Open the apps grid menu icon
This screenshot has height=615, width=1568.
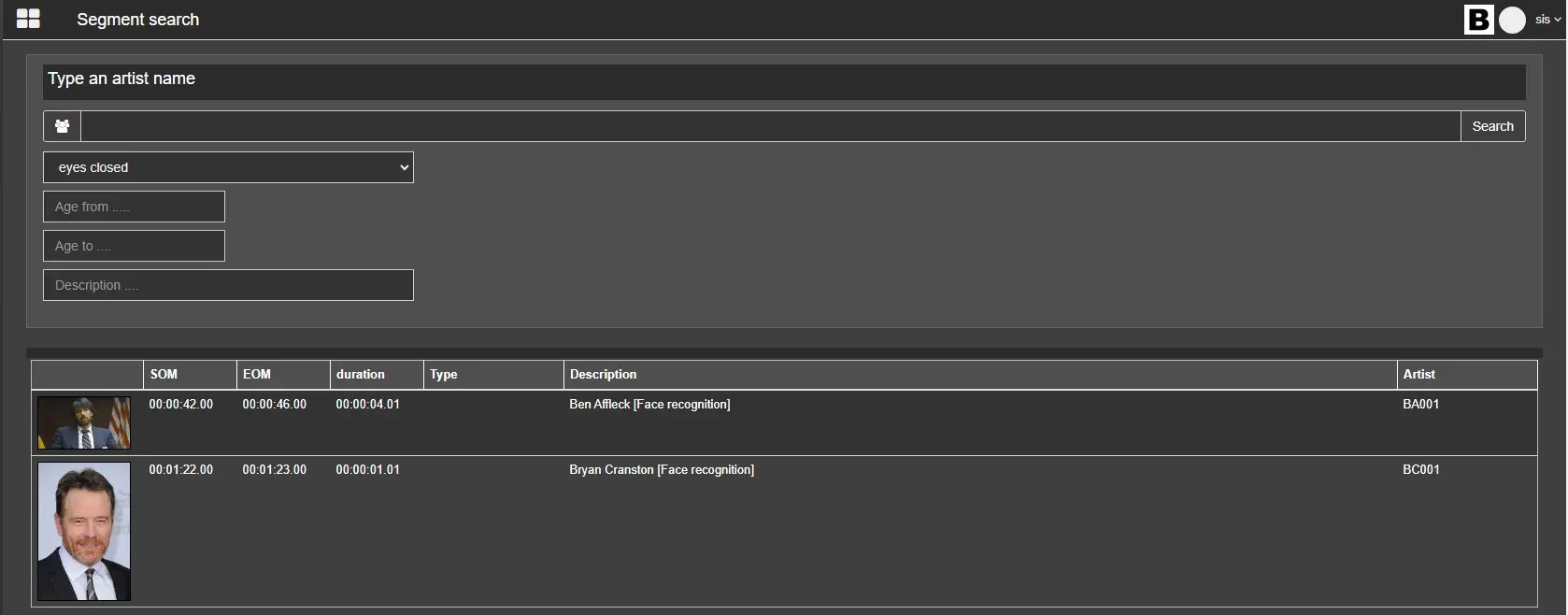pos(28,19)
